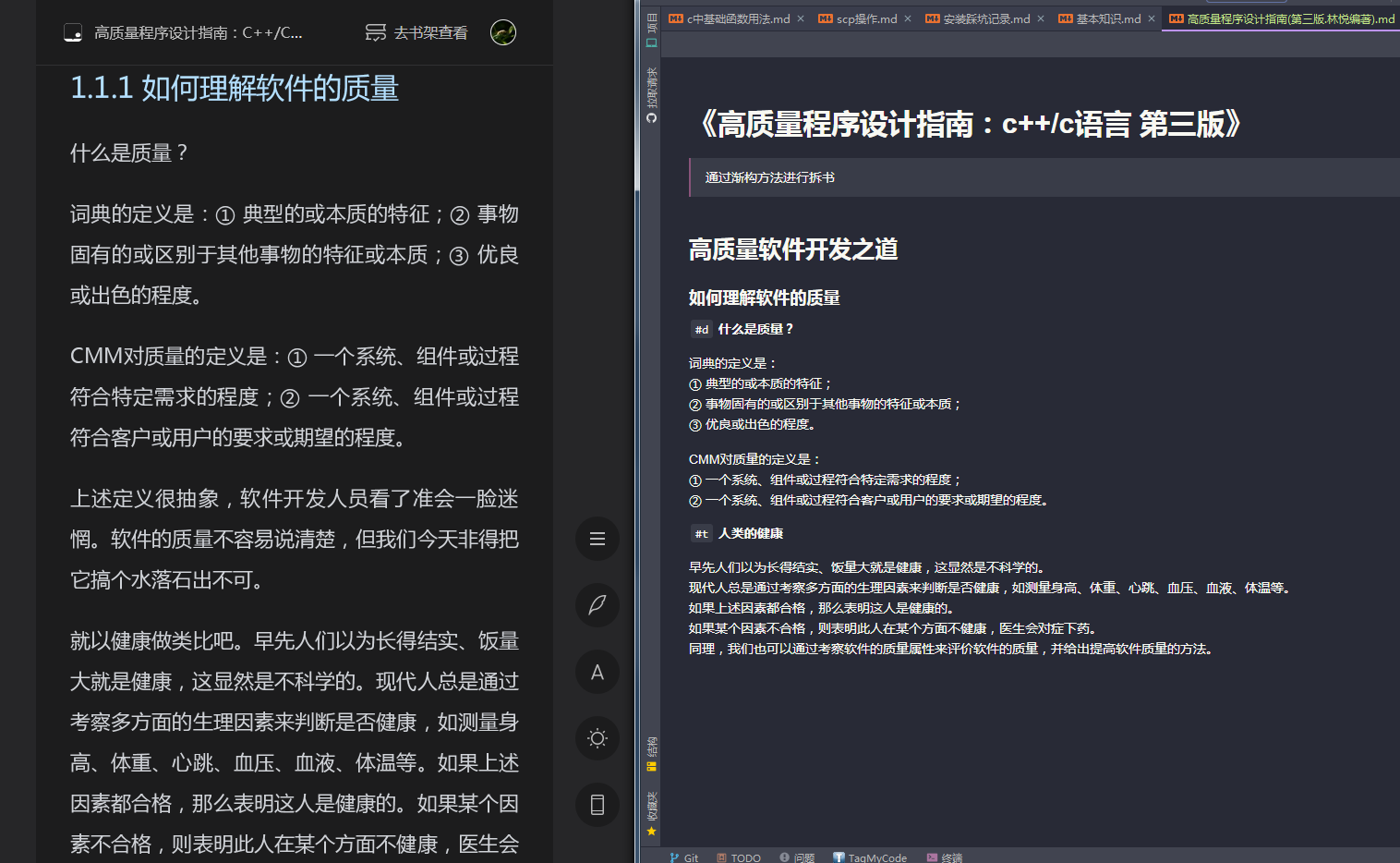Expand the 结构 structure side panel
The width and height of the screenshot is (1400, 863).
pyautogui.click(x=651, y=753)
